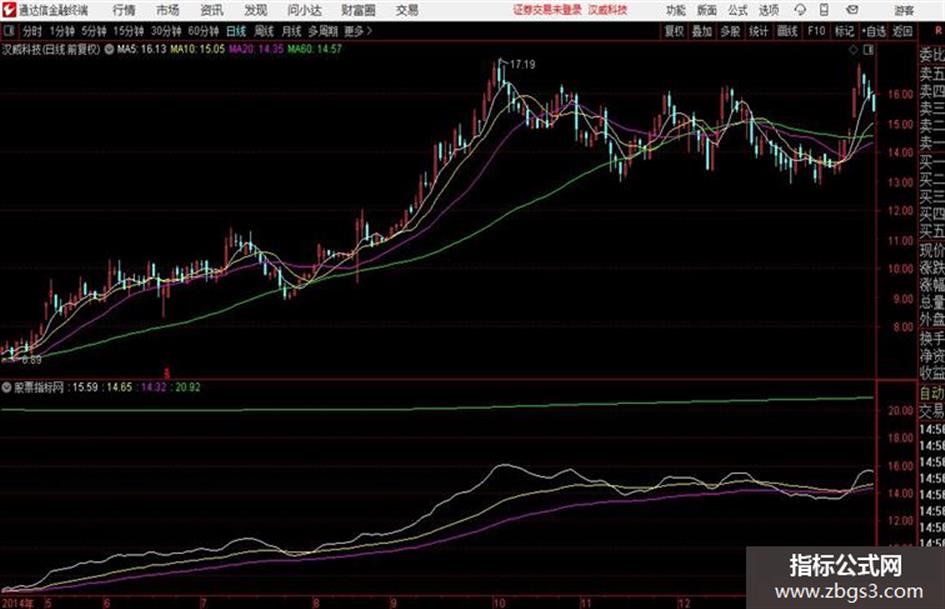Open the 公式 menu
The image size is (945, 609).
pos(737,10)
